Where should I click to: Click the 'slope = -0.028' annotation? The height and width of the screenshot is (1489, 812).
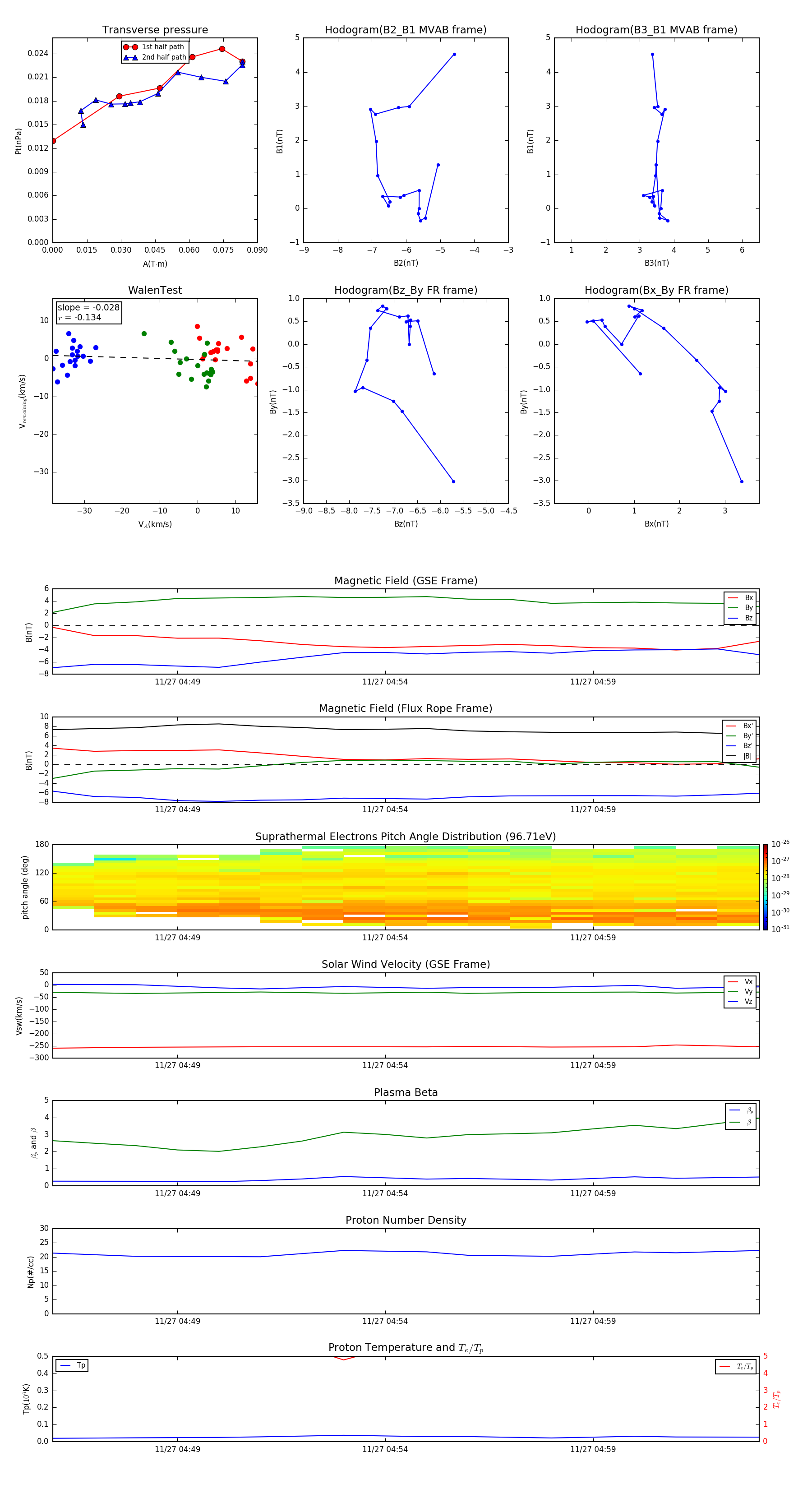pos(88,308)
